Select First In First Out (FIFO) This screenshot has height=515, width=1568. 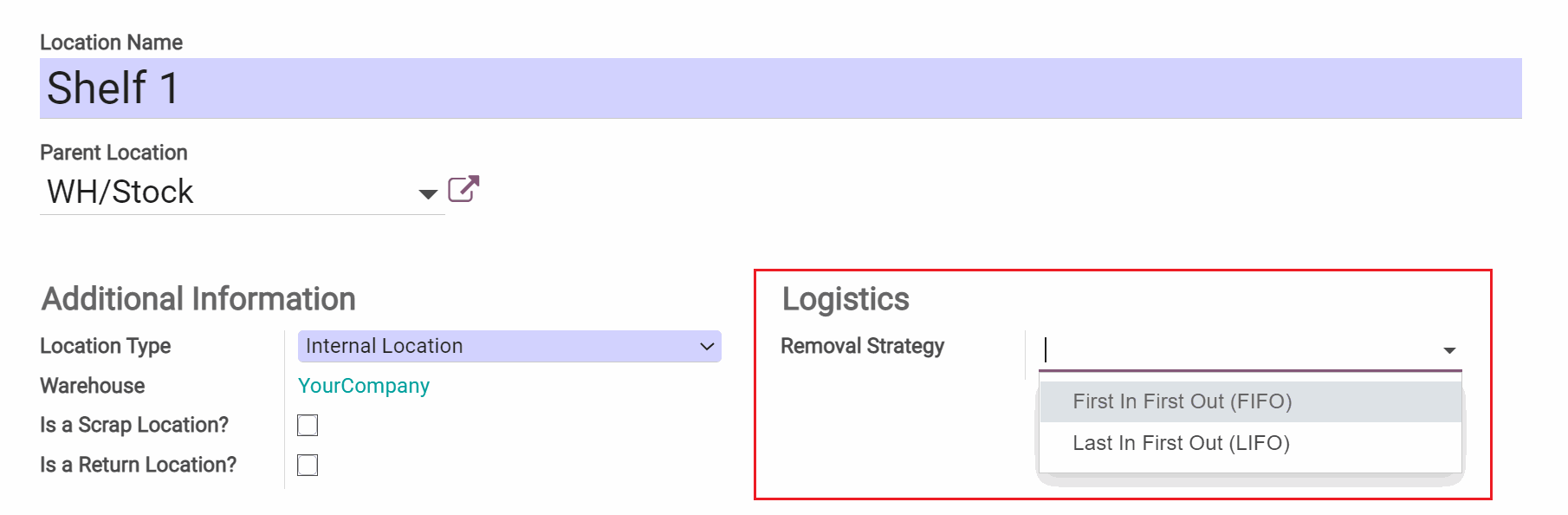tap(1182, 401)
